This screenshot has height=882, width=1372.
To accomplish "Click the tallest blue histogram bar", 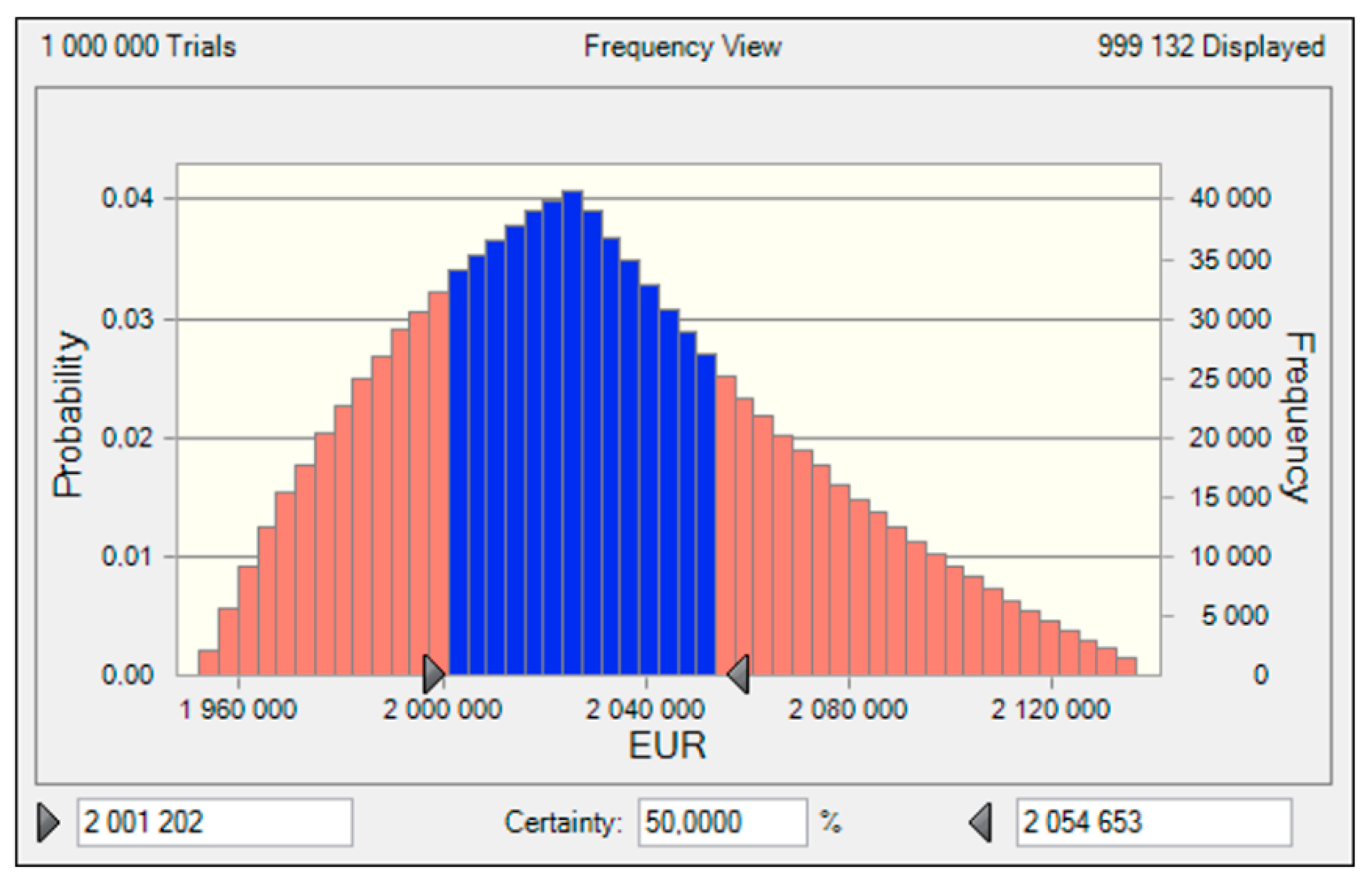I will point(572,435).
